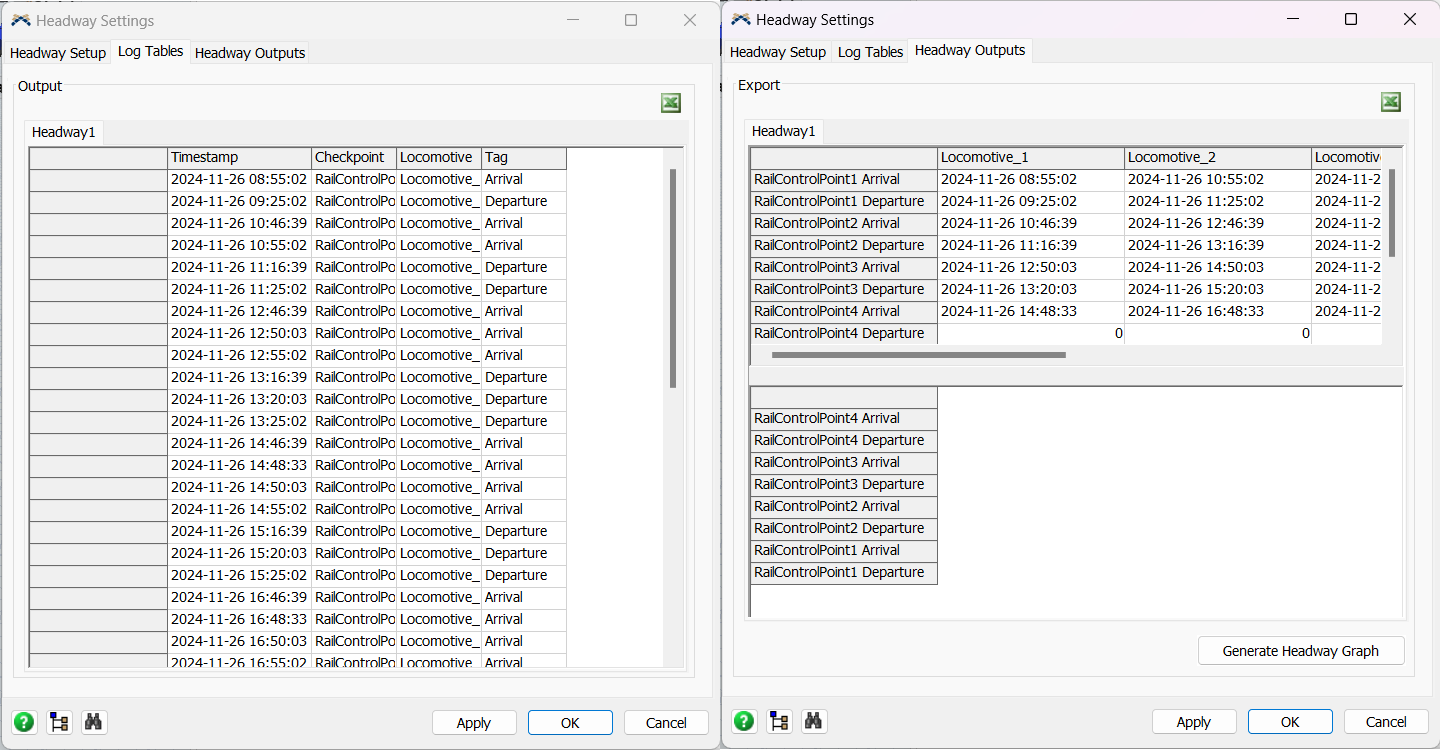This screenshot has width=1440, height=750.
Task: Click the vertical scrollbar of the Output log table
Action: [x=673, y=278]
